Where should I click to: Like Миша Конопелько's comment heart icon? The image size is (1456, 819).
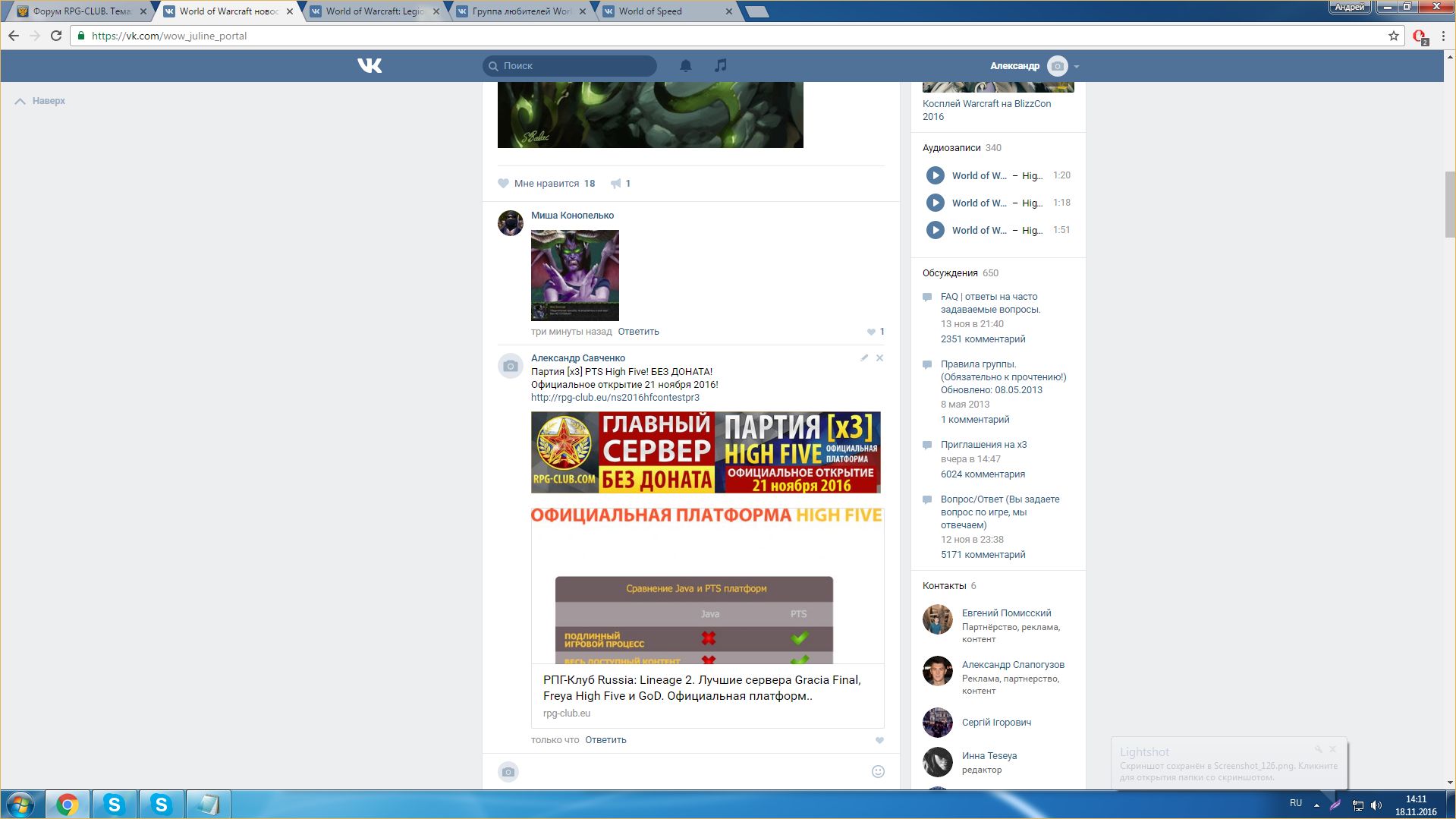(871, 332)
